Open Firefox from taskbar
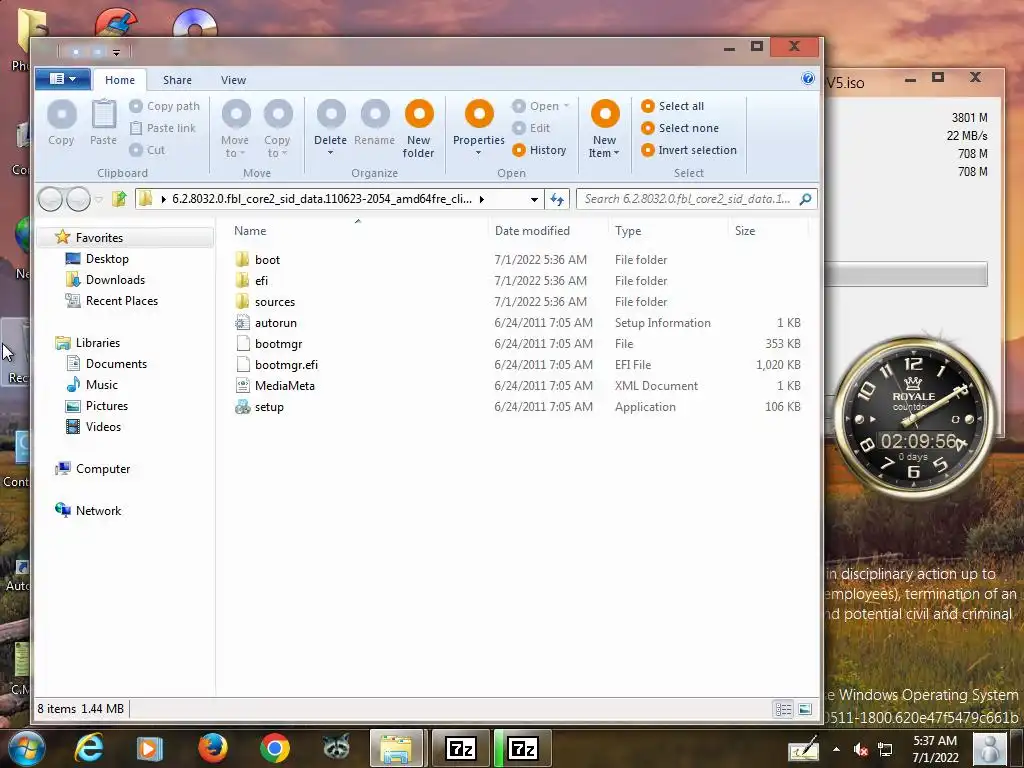Screen dimensions: 1024x768 click(x=213, y=748)
